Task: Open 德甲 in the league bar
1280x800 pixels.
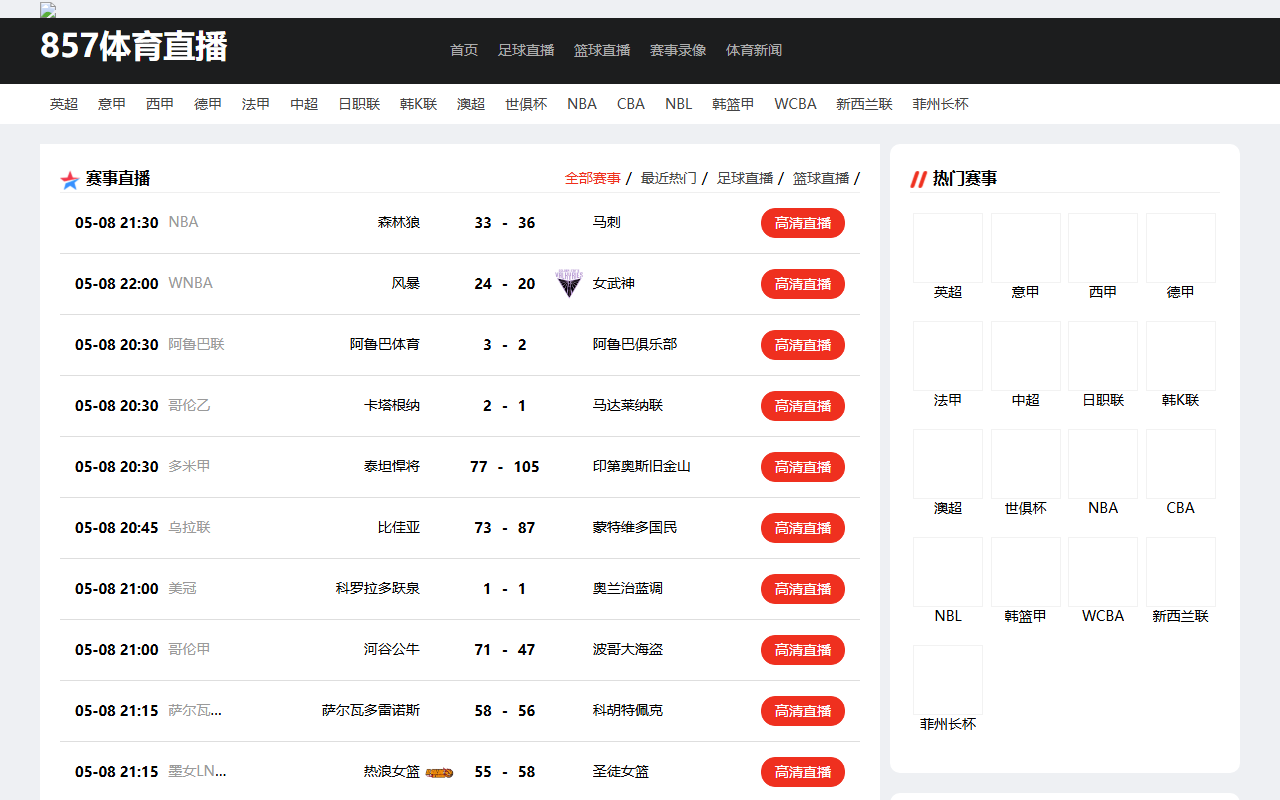Action: coord(208,104)
